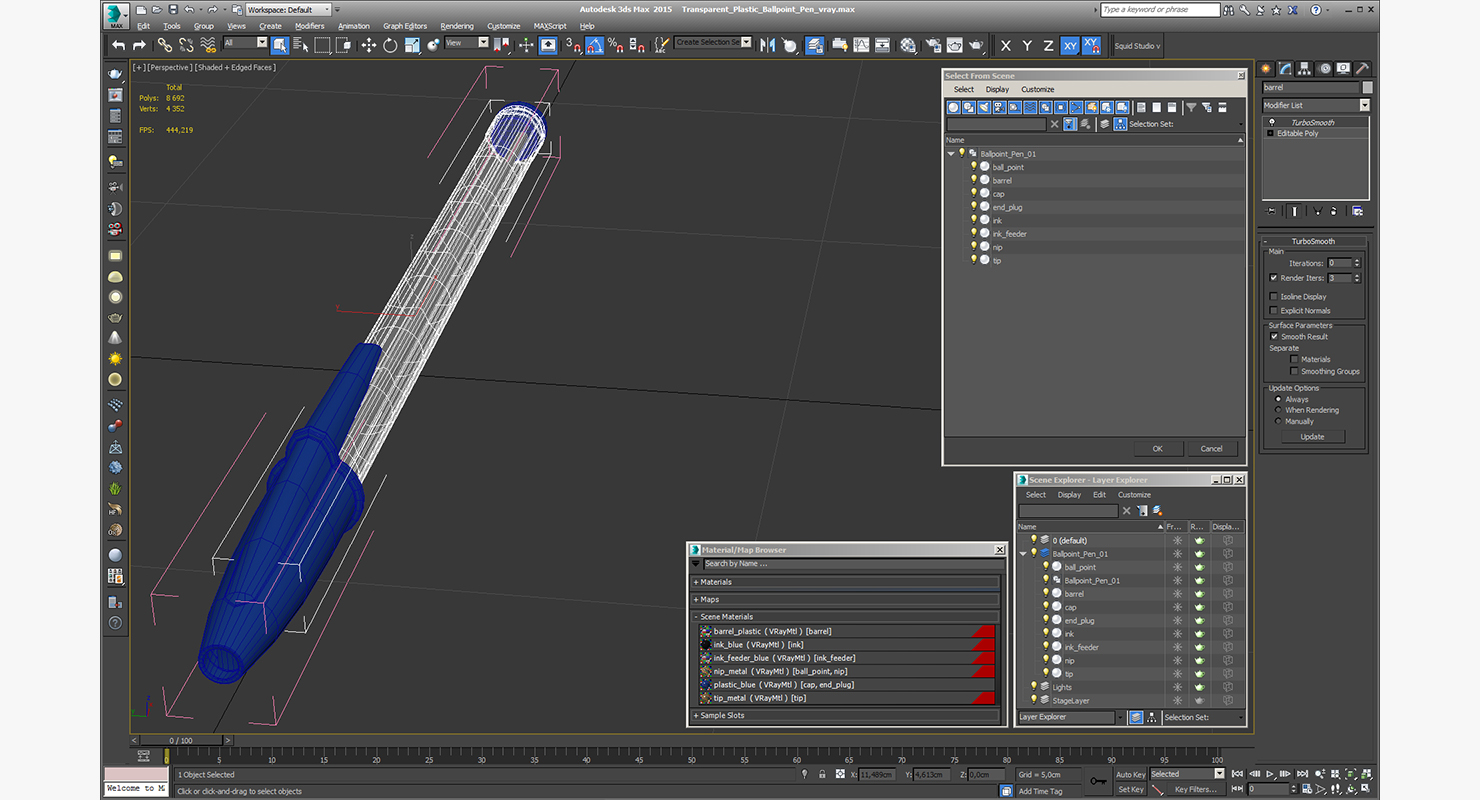
Task: Open the Motion command panel tab
Action: point(1325,69)
